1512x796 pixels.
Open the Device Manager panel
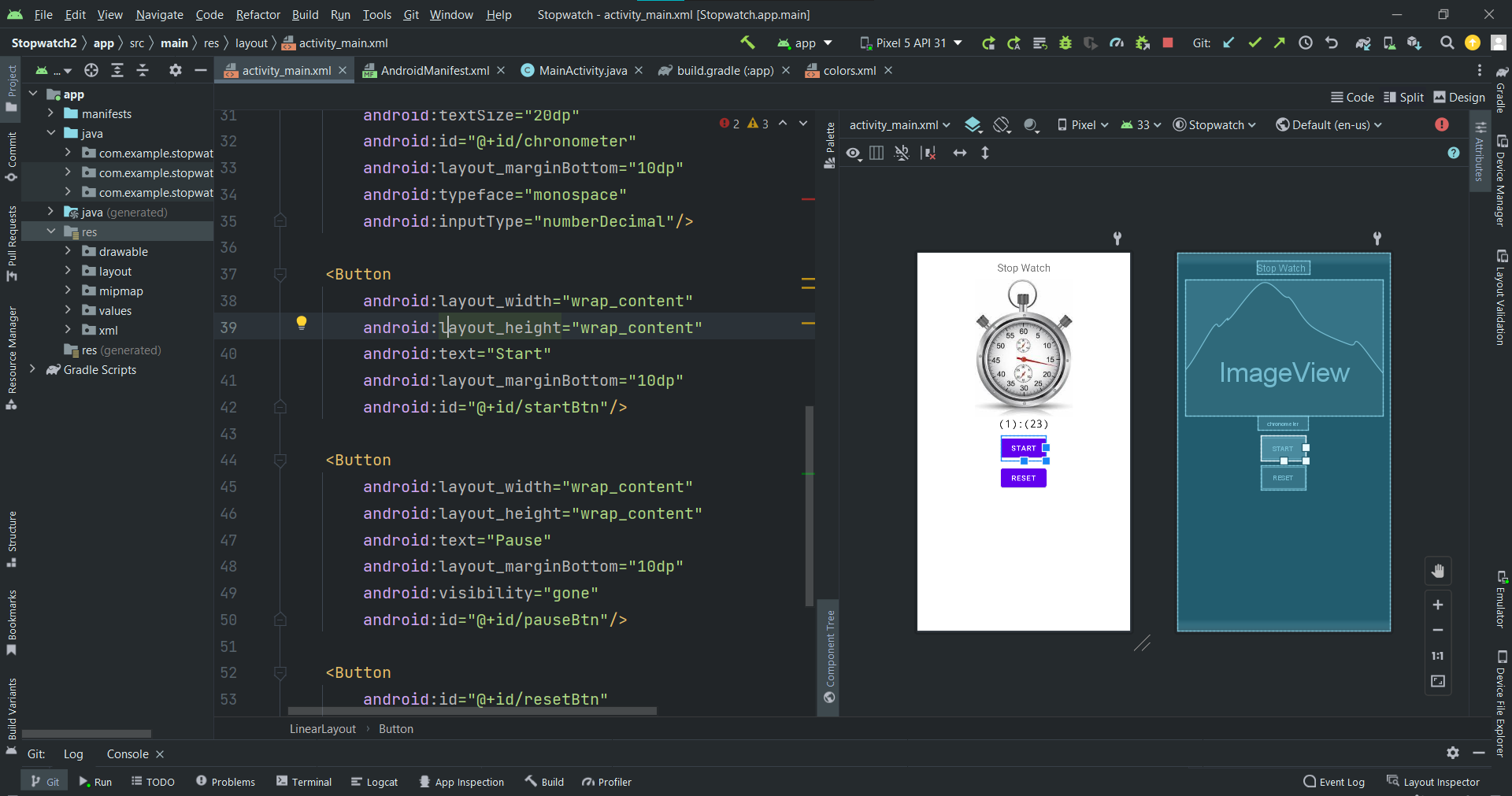coord(1503,187)
